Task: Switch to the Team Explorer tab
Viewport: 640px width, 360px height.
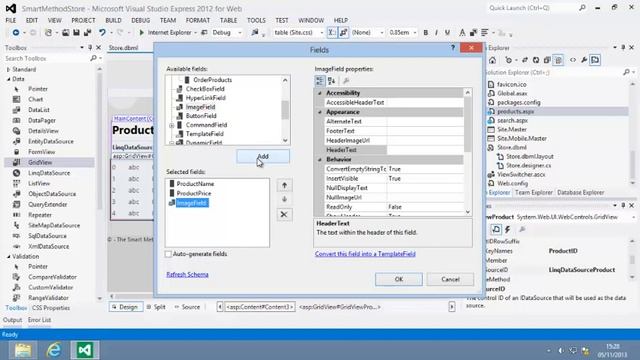Action: tap(533, 193)
